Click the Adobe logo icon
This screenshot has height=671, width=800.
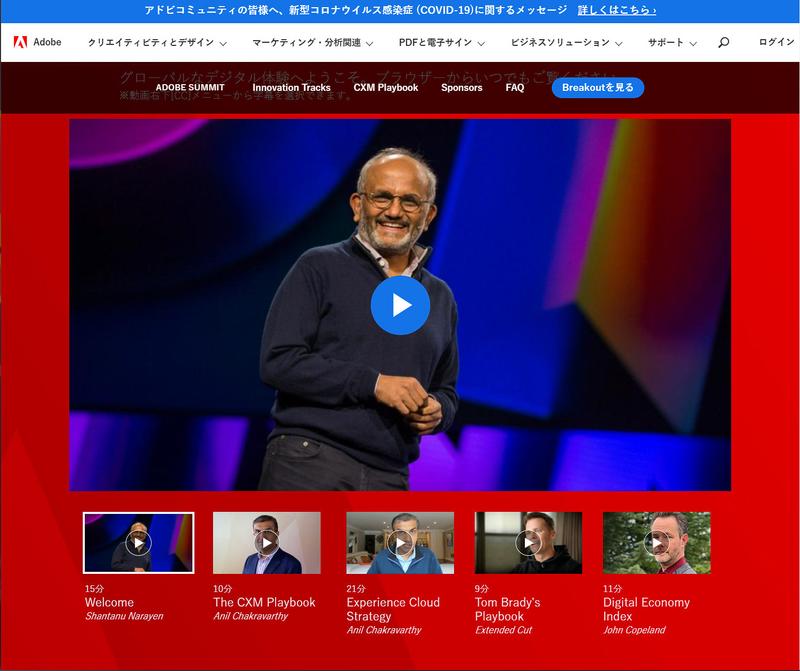click(x=20, y=42)
